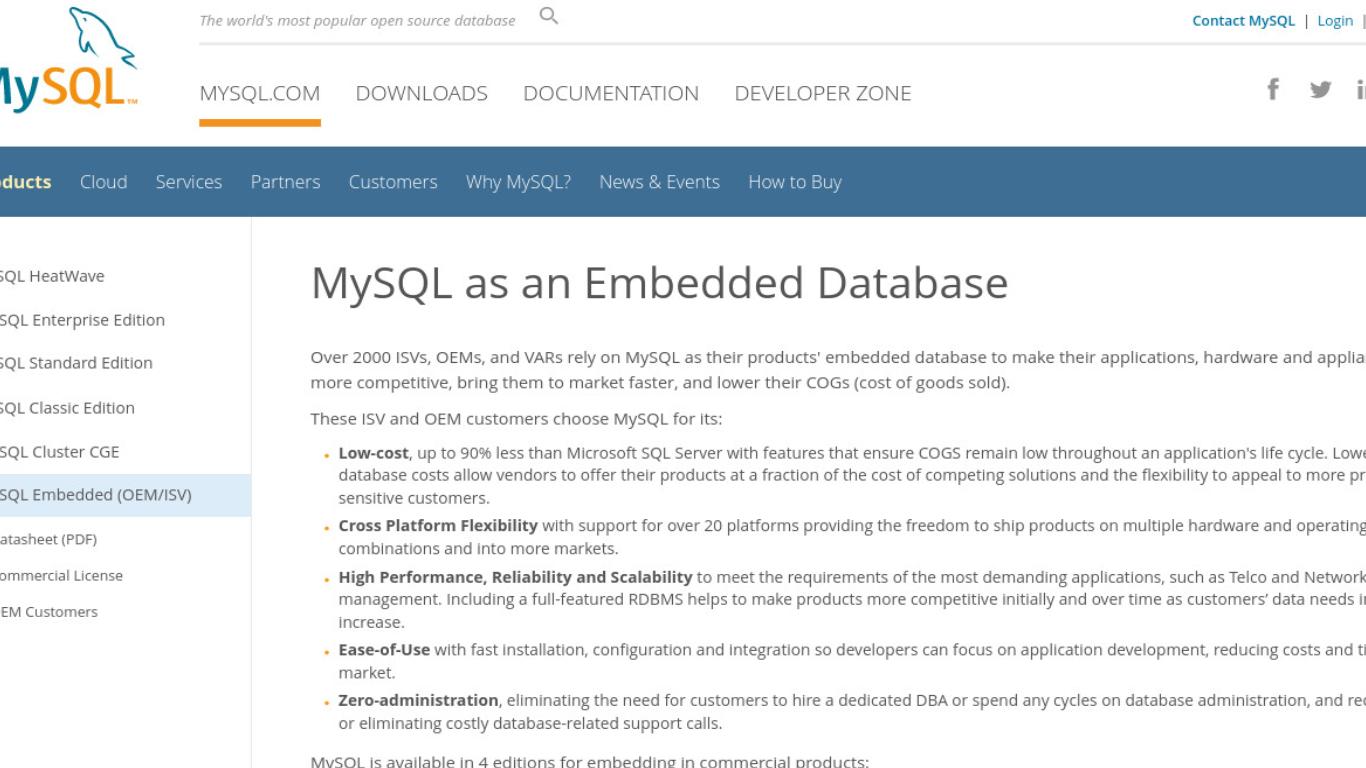
Task: Switch to the DOCUMENTATION tab
Action: pos(611,93)
